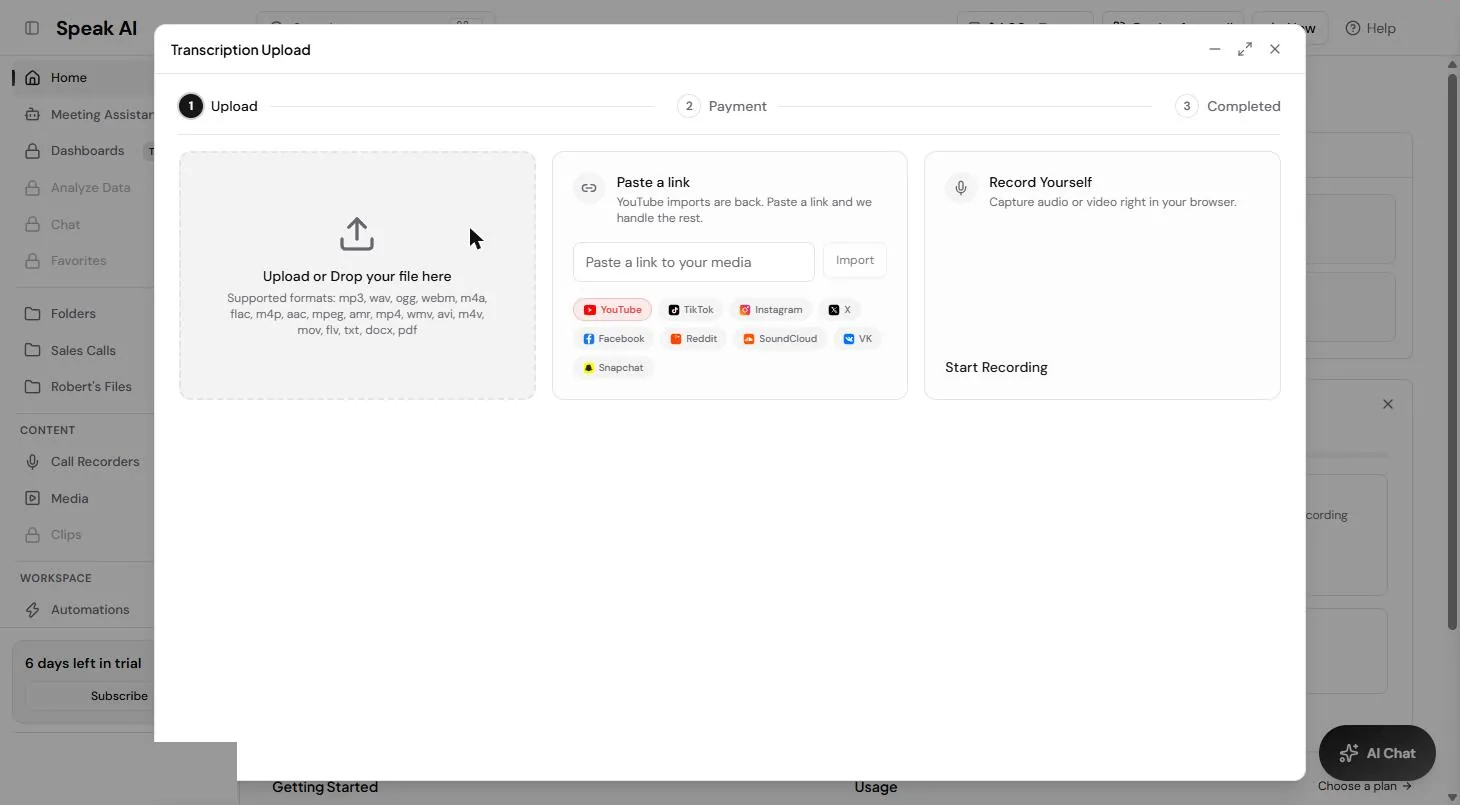
Task: Click the Choose a plan link
Action: (x=1365, y=786)
